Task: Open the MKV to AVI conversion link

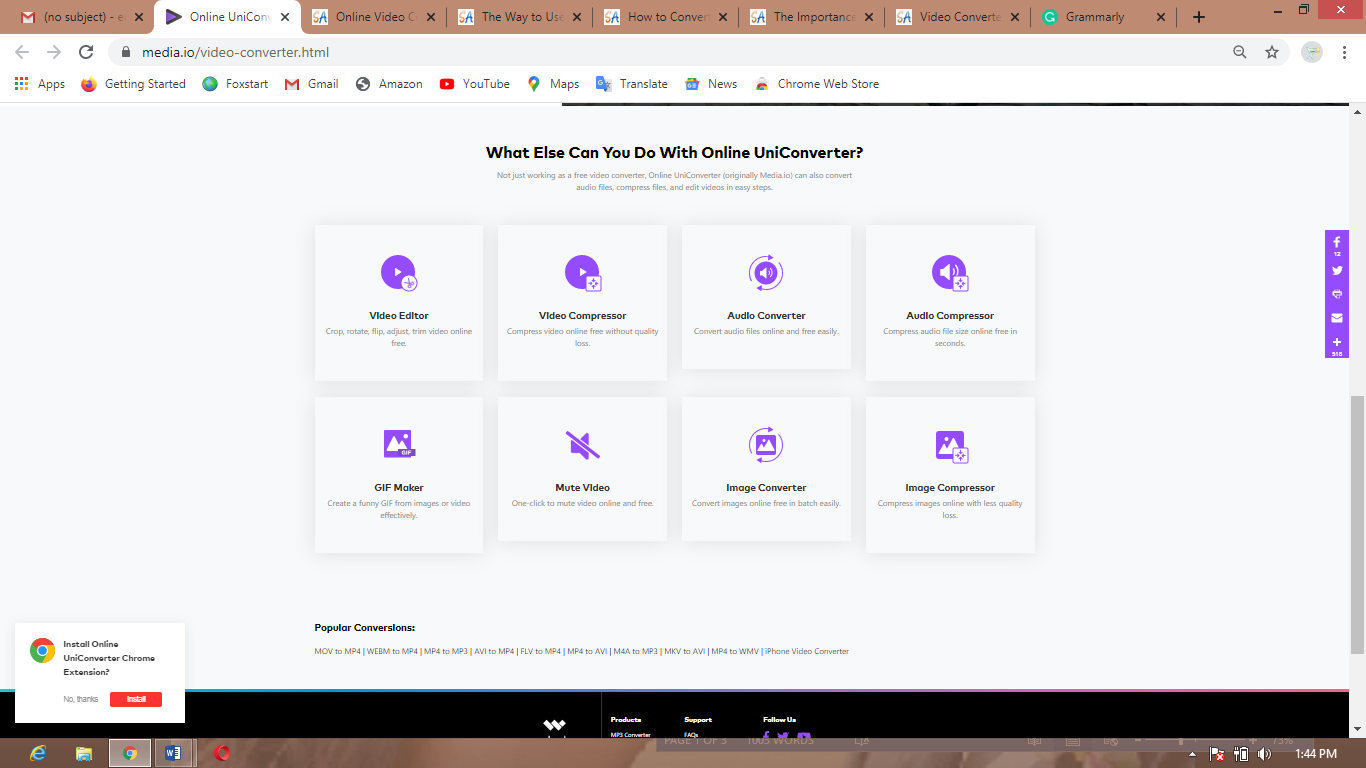Action: coord(685,651)
